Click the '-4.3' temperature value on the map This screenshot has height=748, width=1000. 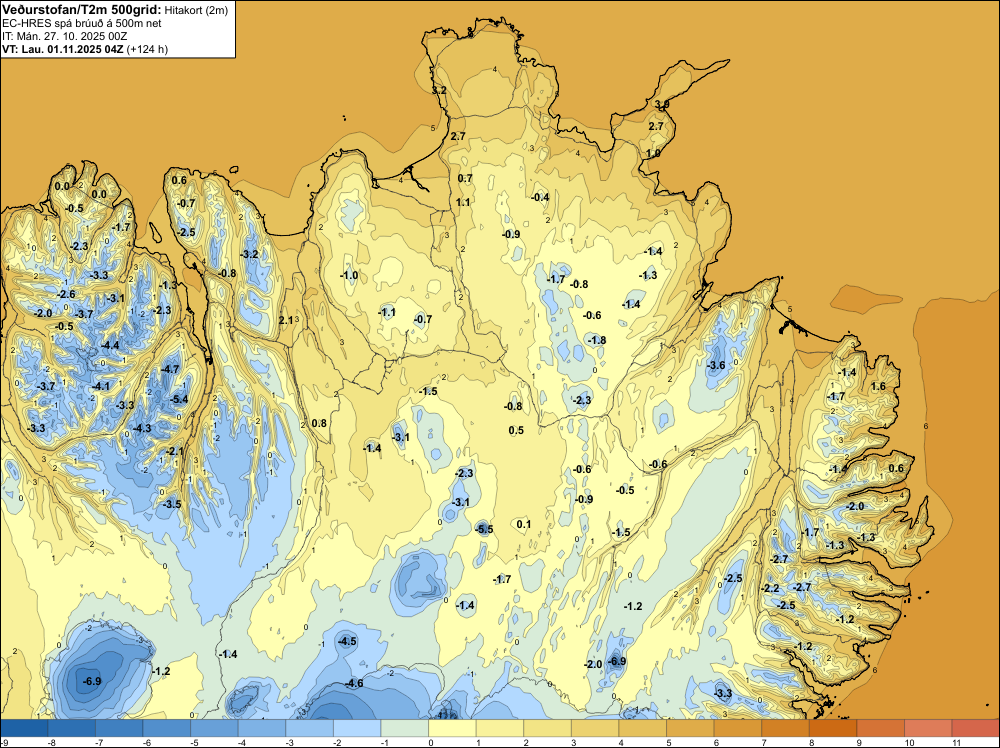coord(142,428)
